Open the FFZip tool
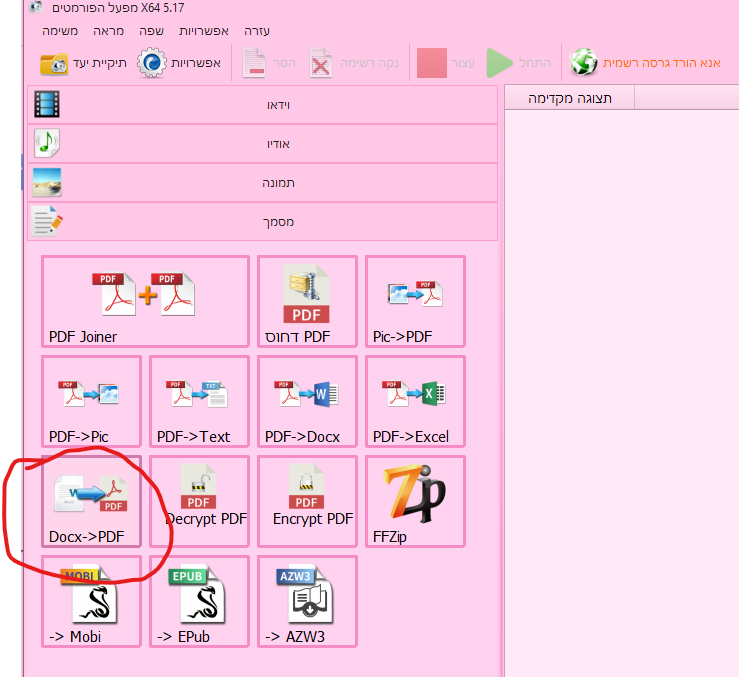This screenshot has width=739, height=677. pos(415,501)
